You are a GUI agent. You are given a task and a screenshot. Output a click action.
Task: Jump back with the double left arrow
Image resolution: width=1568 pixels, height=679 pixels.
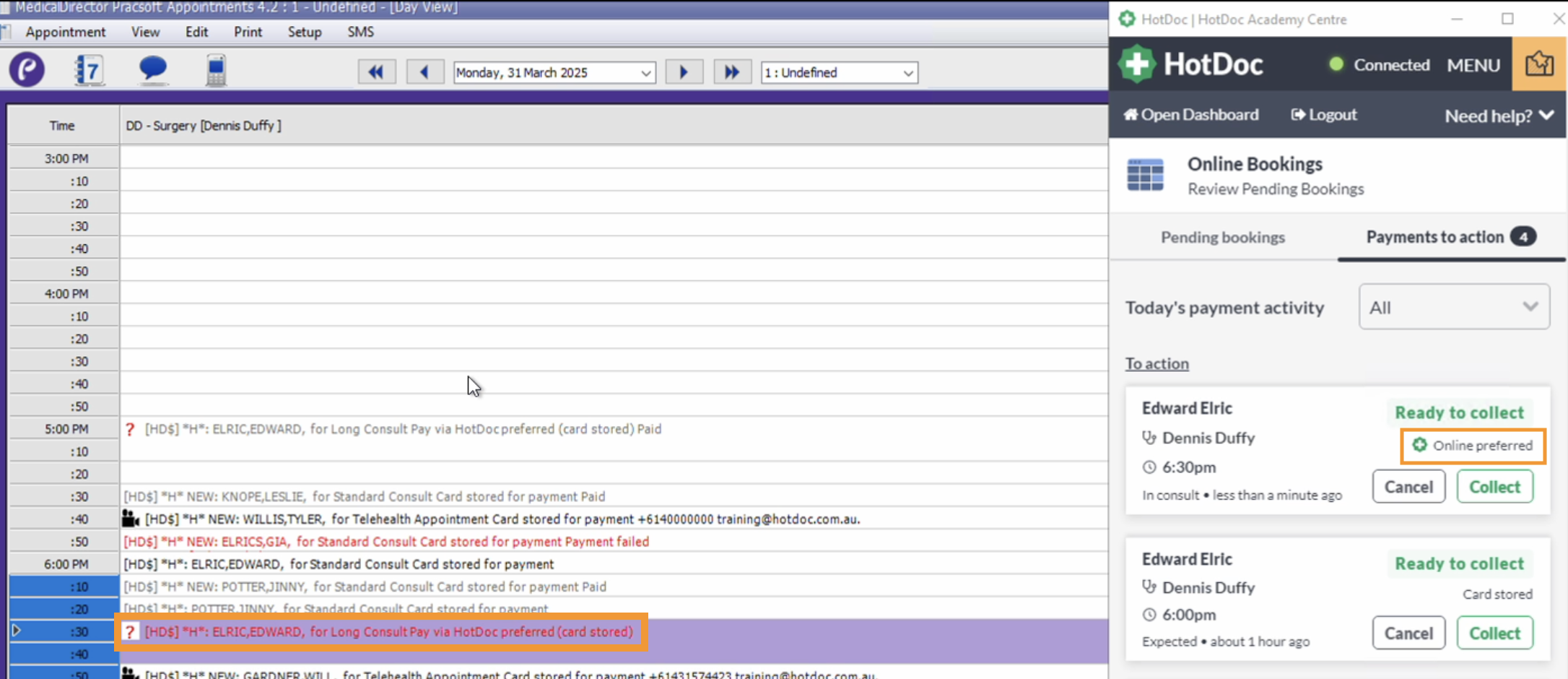[376, 72]
